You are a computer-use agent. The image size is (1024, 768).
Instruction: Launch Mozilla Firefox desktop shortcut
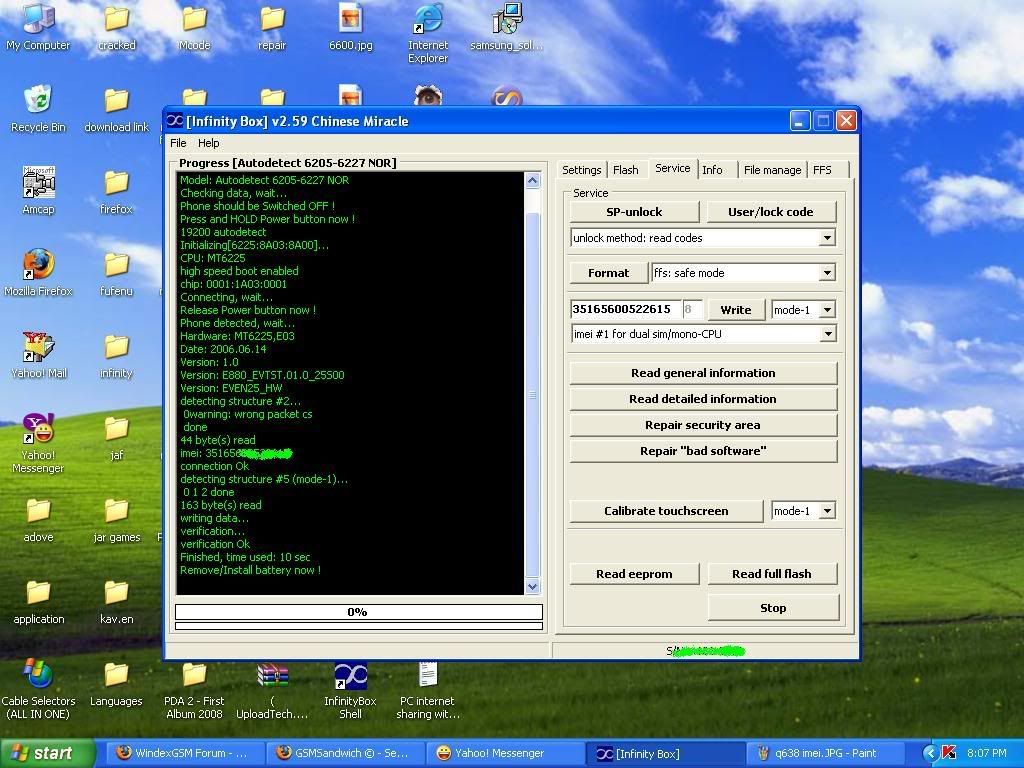38,272
